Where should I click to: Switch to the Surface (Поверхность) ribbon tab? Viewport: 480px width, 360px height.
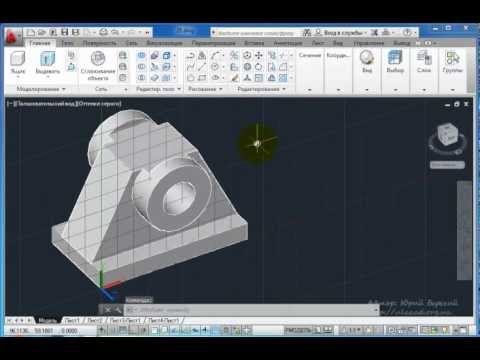[99, 43]
